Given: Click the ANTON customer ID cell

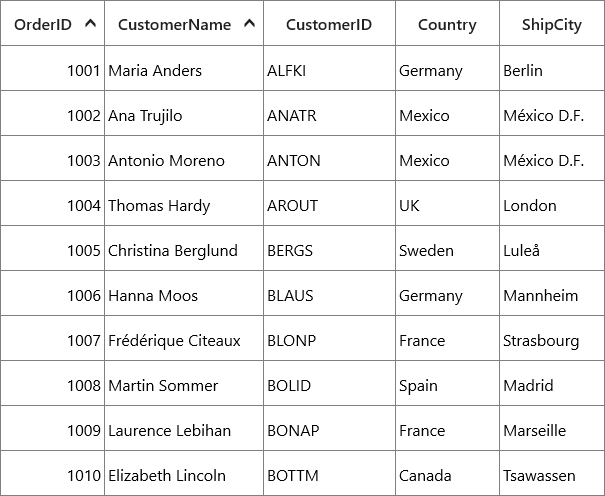Looking at the screenshot, I should coord(330,158).
